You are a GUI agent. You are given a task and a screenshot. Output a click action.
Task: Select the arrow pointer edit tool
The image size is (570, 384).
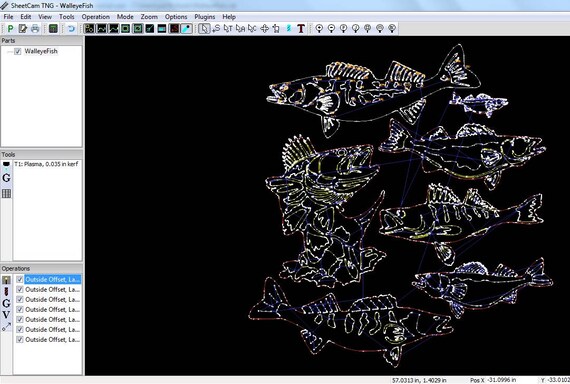(204, 28)
